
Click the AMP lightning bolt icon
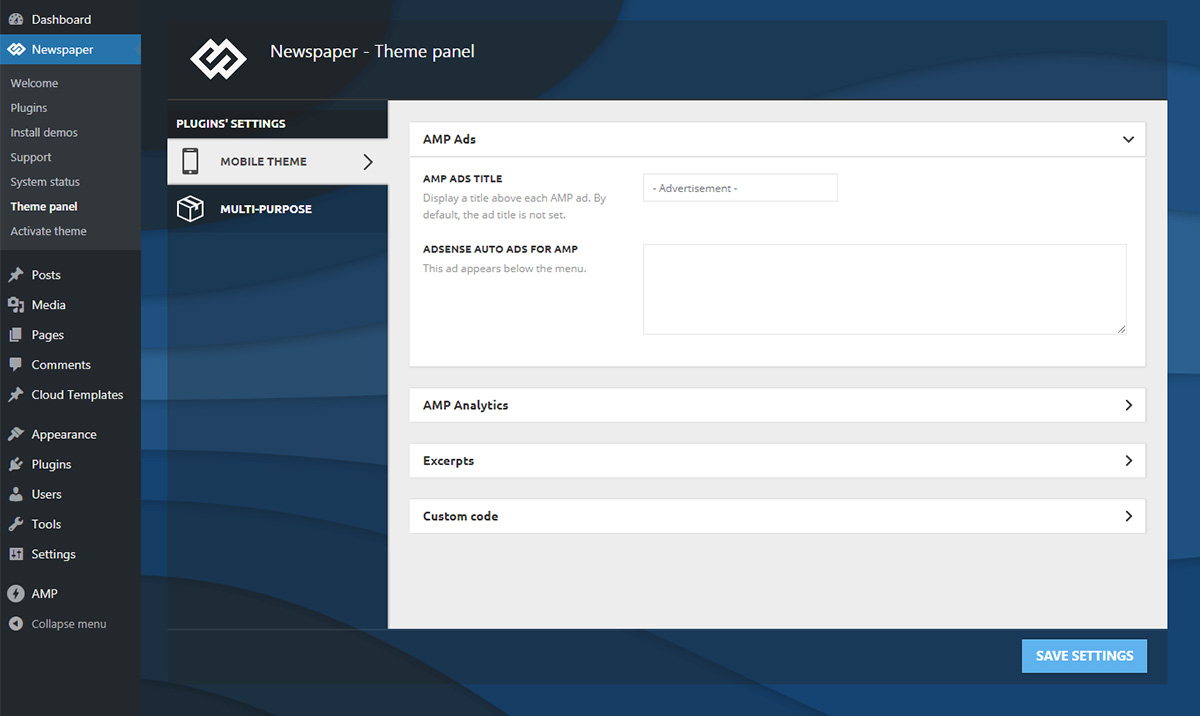pos(16,594)
